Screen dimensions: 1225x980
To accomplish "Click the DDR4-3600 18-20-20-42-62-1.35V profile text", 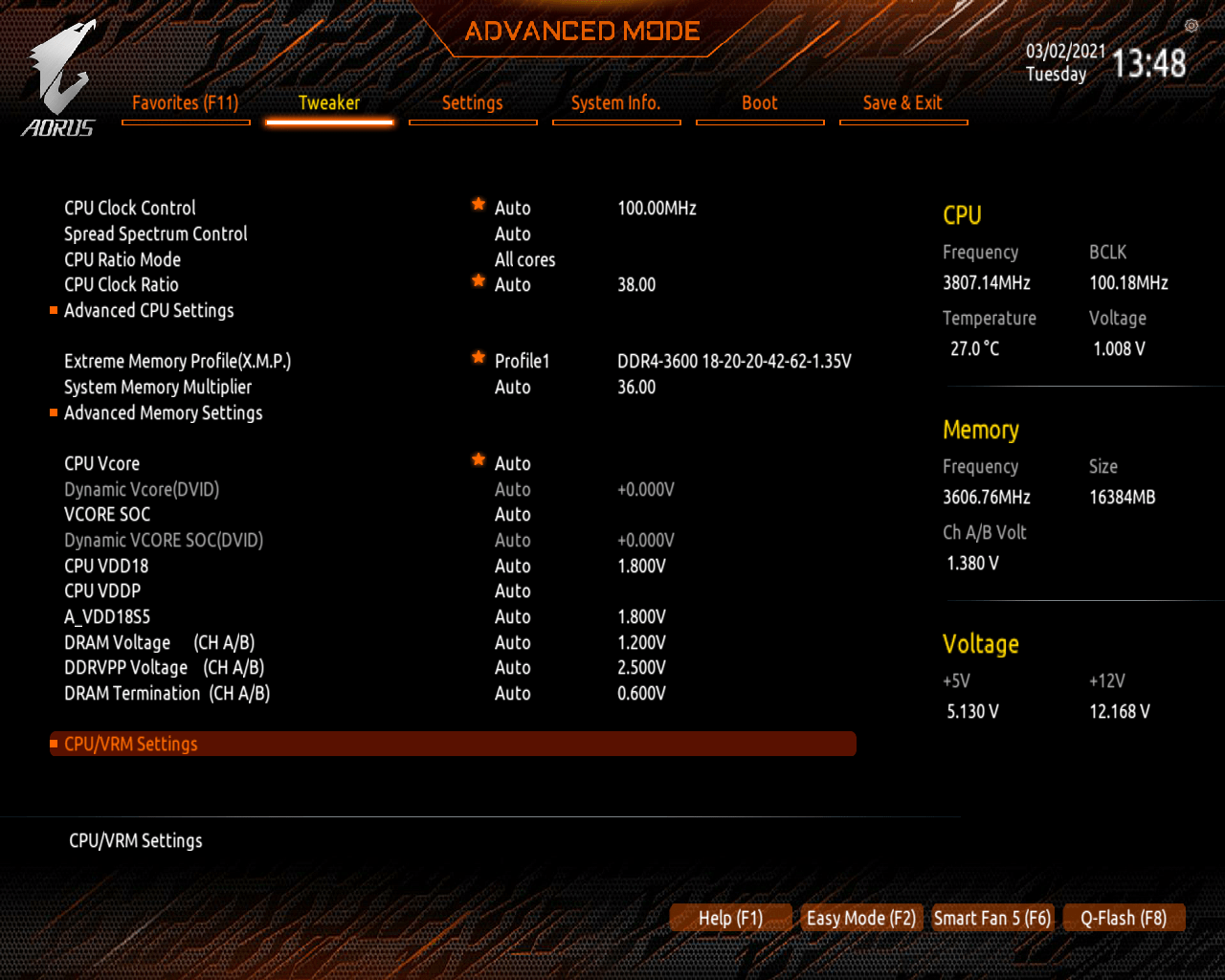I will 735,361.
